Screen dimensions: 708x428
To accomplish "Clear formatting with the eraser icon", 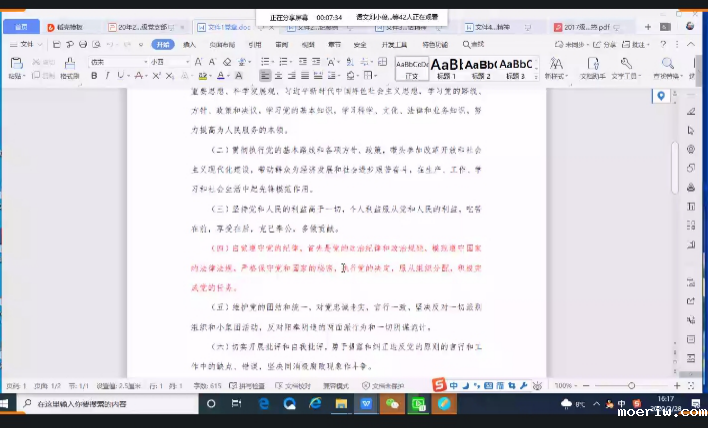I will point(227,62).
